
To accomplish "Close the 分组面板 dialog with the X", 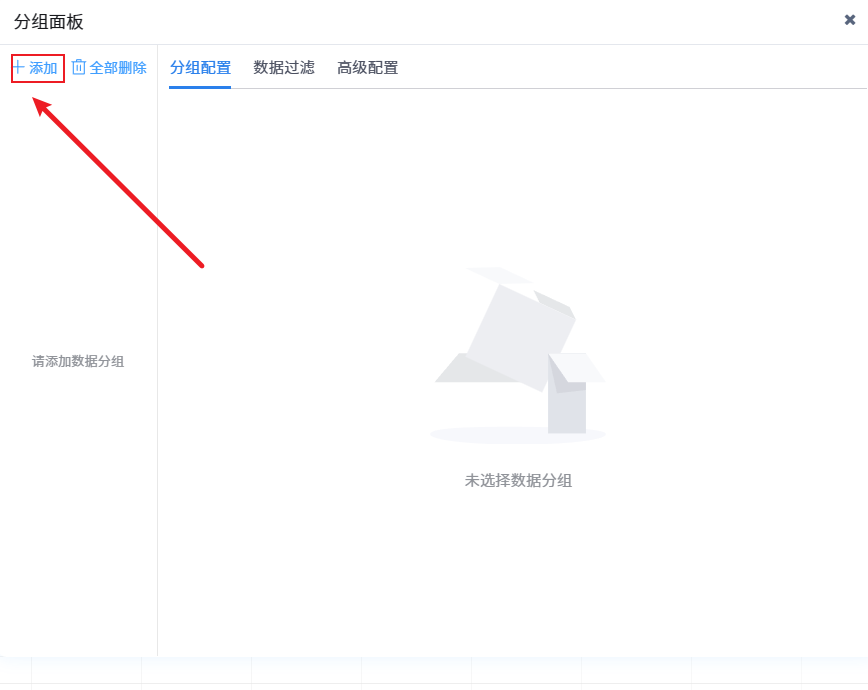I will point(850,20).
